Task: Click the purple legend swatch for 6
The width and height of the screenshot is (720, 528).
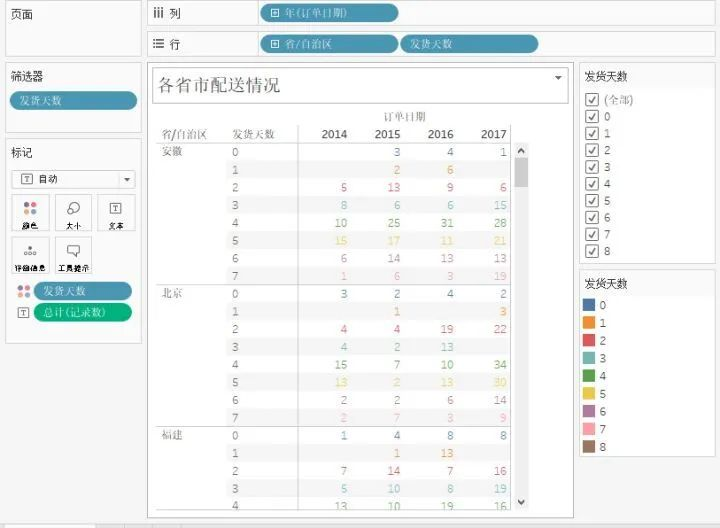Action: coord(589,411)
